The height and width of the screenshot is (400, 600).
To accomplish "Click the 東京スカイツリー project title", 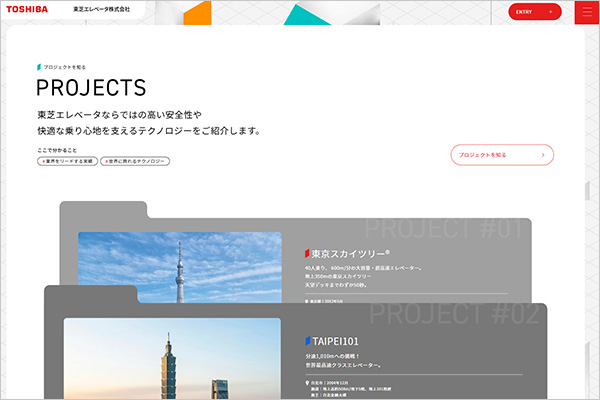I will [x=350, y=253].
